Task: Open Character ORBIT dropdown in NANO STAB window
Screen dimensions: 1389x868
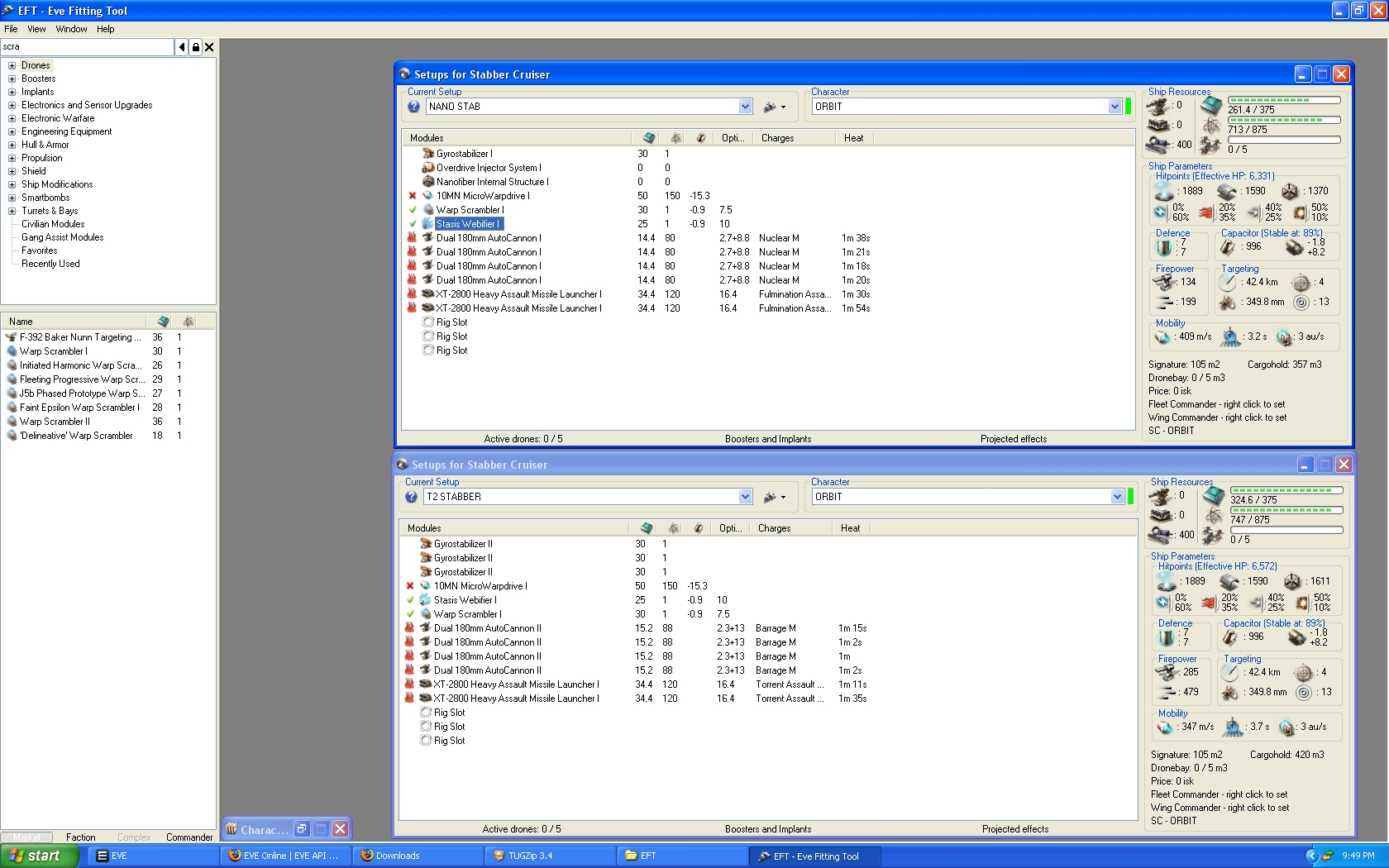Action: (1115, 107)
